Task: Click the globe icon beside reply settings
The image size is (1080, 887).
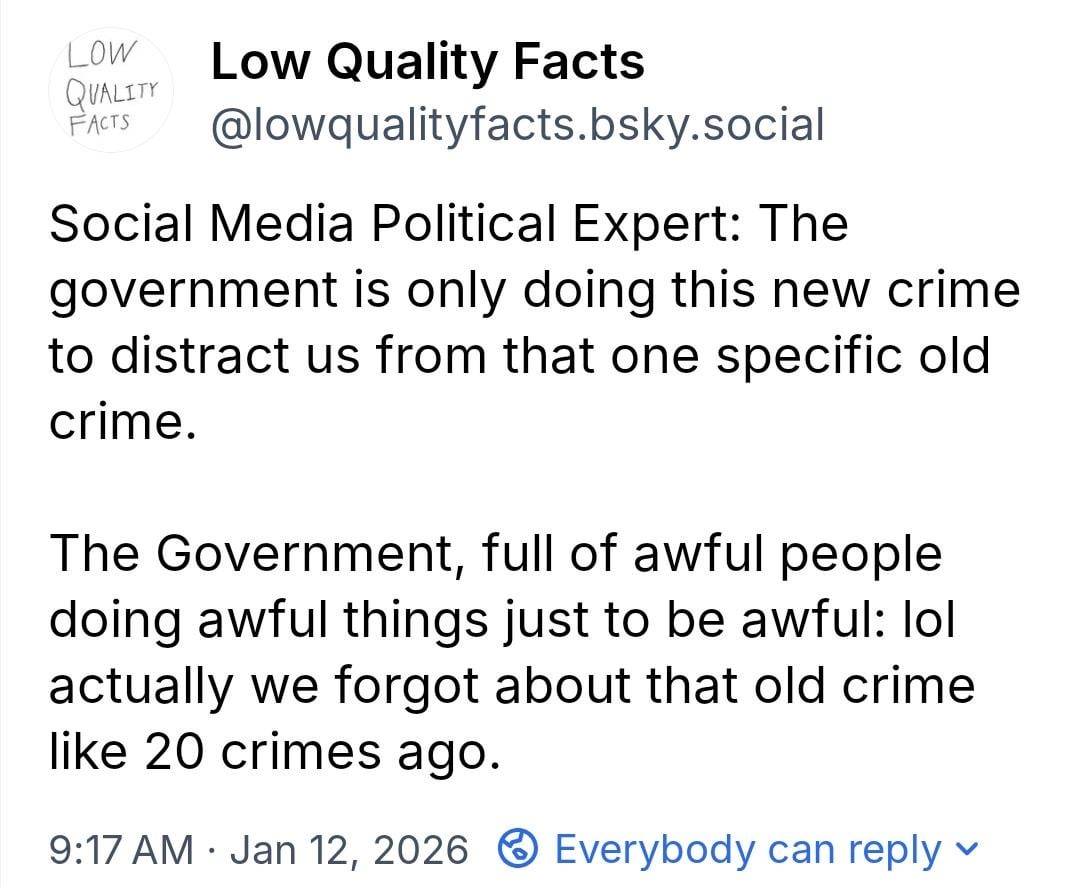Action: (518, 850)
